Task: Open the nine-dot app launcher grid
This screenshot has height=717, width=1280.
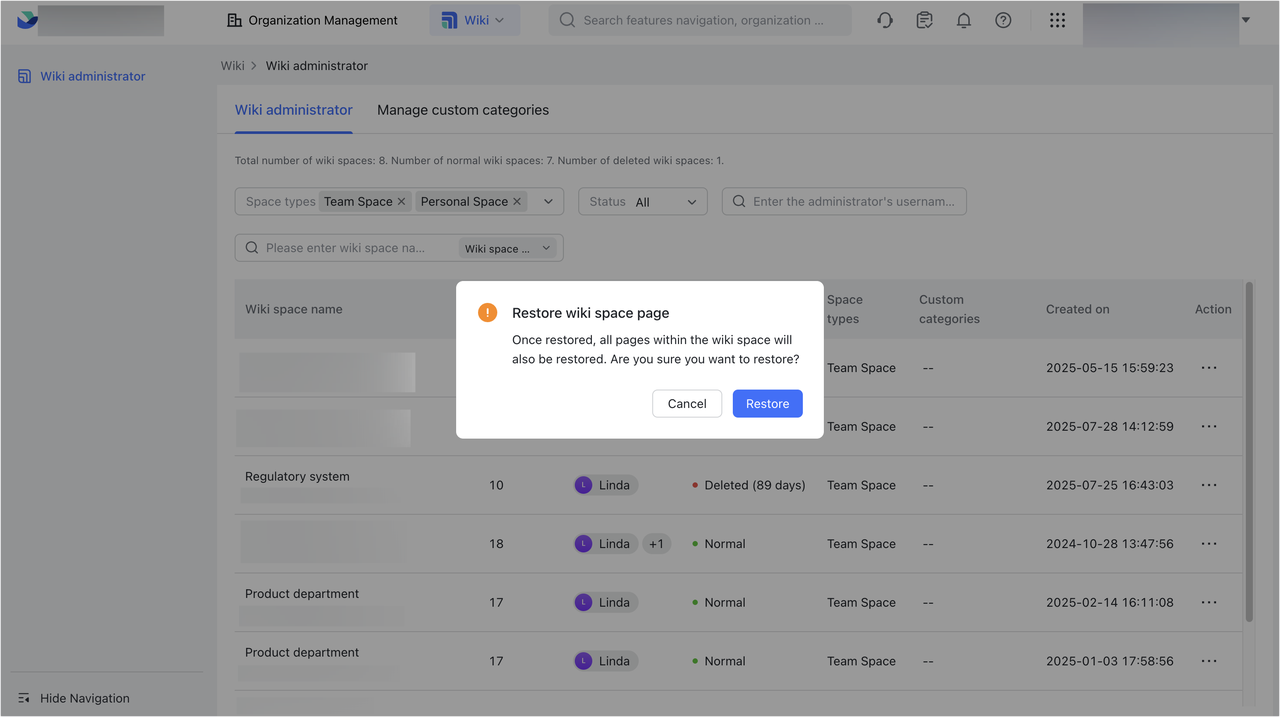Action: click(1057, 20)
